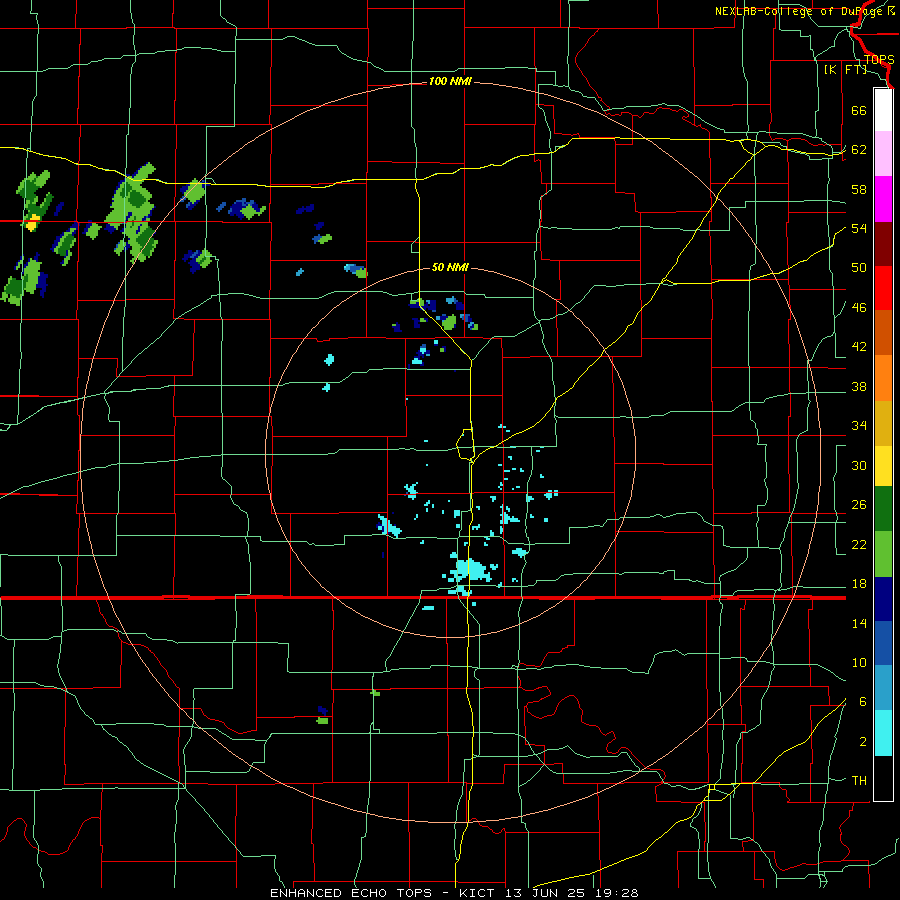Click the "50 NMI" range ring label

coord(450,267)
